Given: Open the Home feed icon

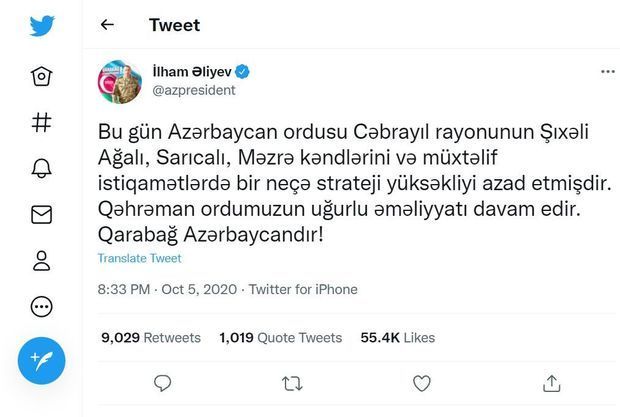Looking at the screenshot, I should click(x=41, y=76).
